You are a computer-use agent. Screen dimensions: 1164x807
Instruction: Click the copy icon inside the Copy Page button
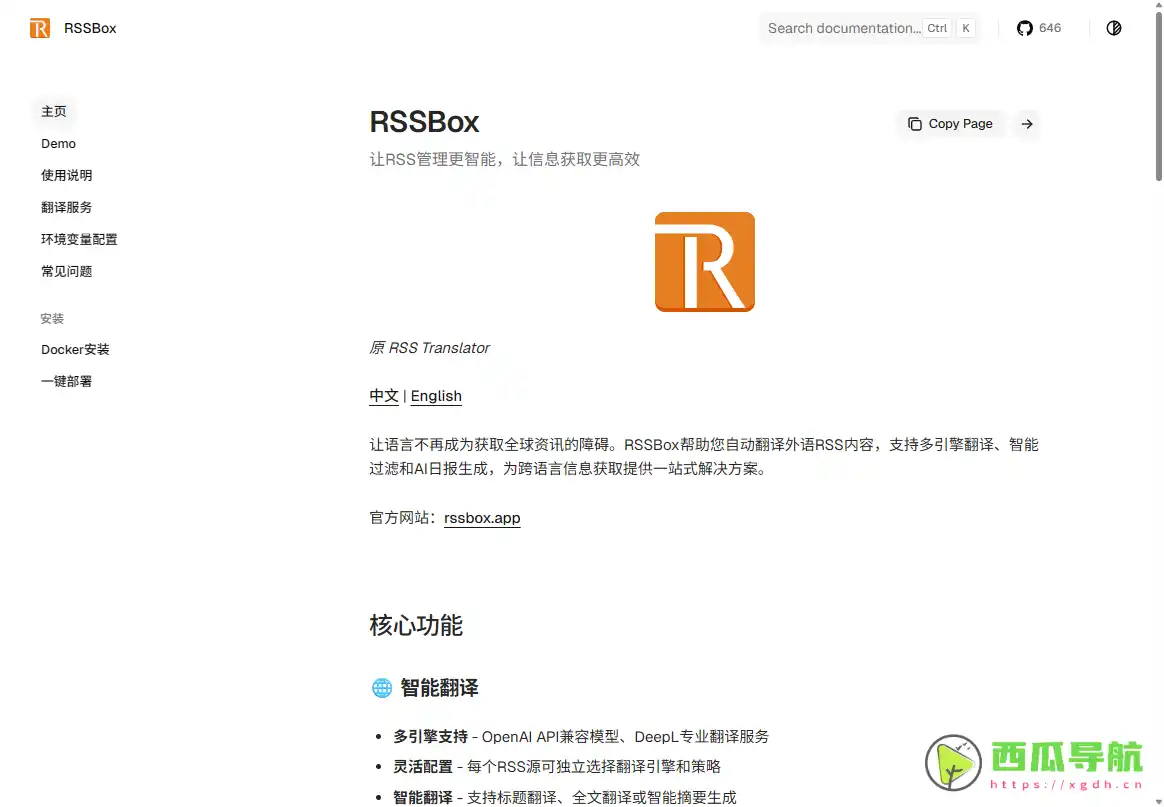pyautogui.click(x=915, y=123)
